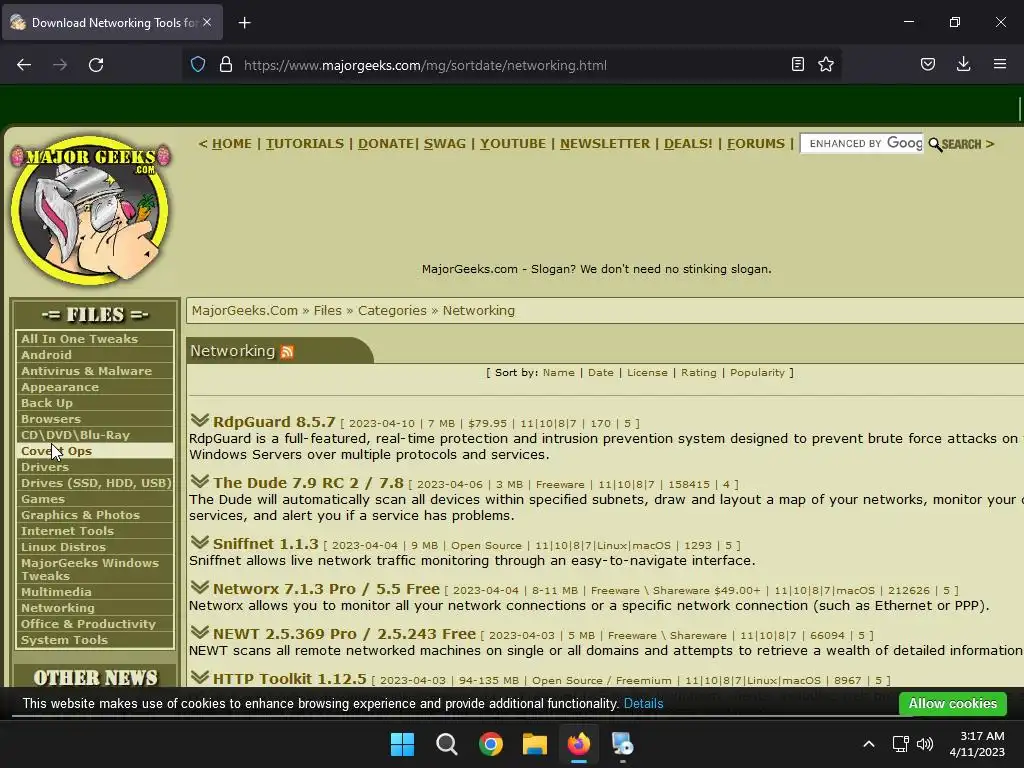Click the browser address bar URL
Screen dimensions: 1024x768
pyautogui.click(x=425, y=65)
